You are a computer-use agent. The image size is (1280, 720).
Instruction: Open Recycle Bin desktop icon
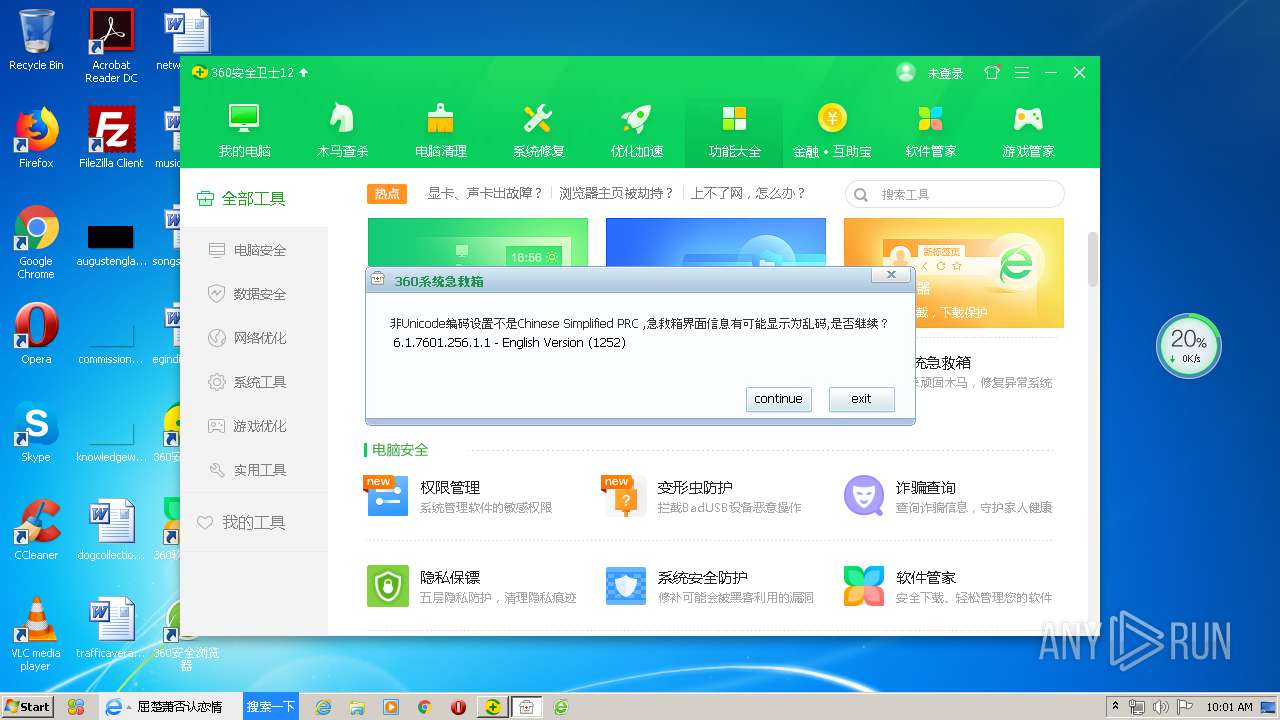[36, 40]
